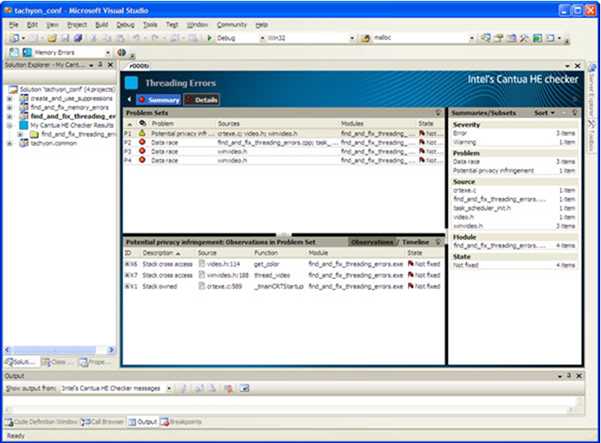Switch to Timeline view in observations pane
Image resolution: width=601 pixels, height=443 pixels.
pos(415,242)
